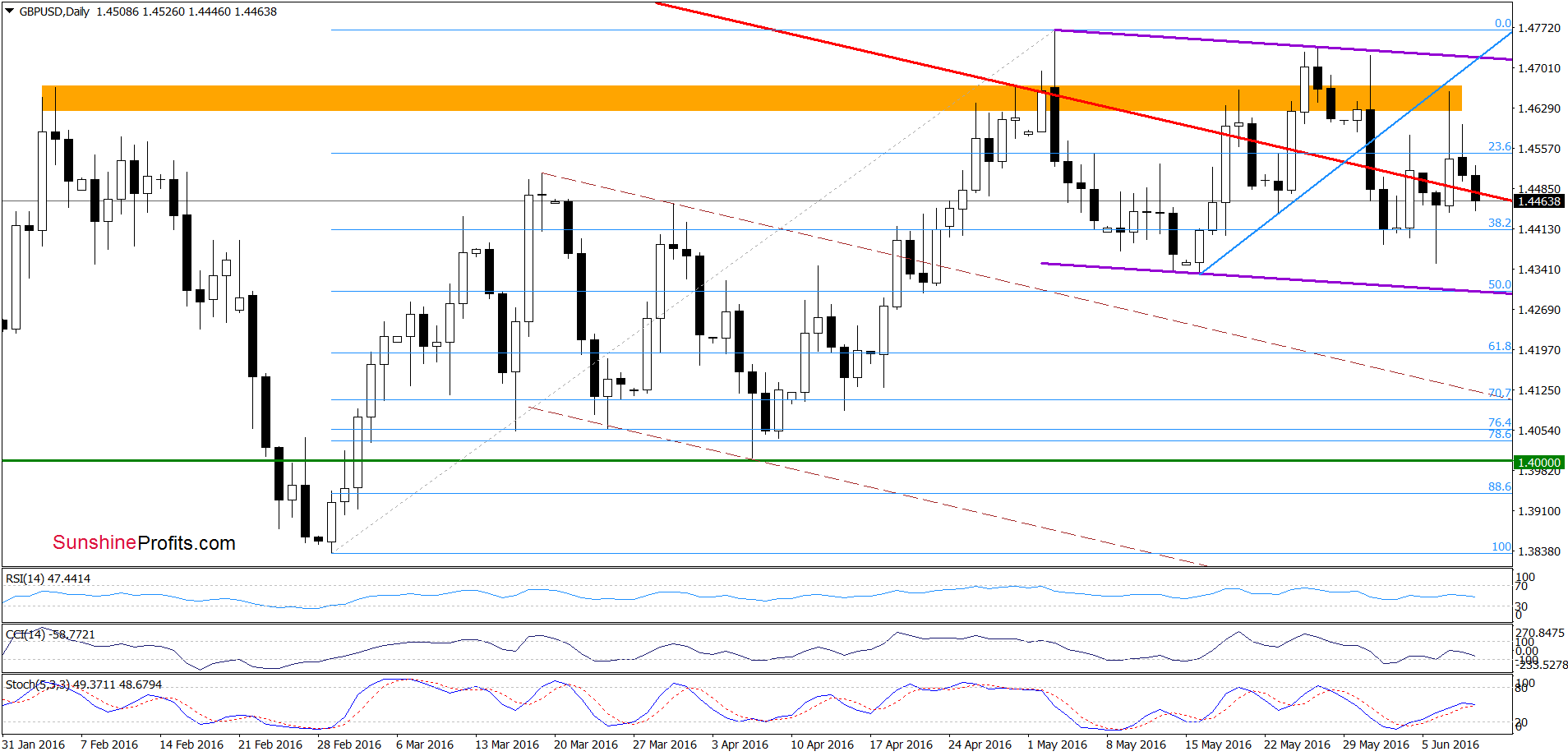Click the 6 Mar 2016 date label
Image resolution: width=1568 pixels, height=756 pixels.
(425, 744)
